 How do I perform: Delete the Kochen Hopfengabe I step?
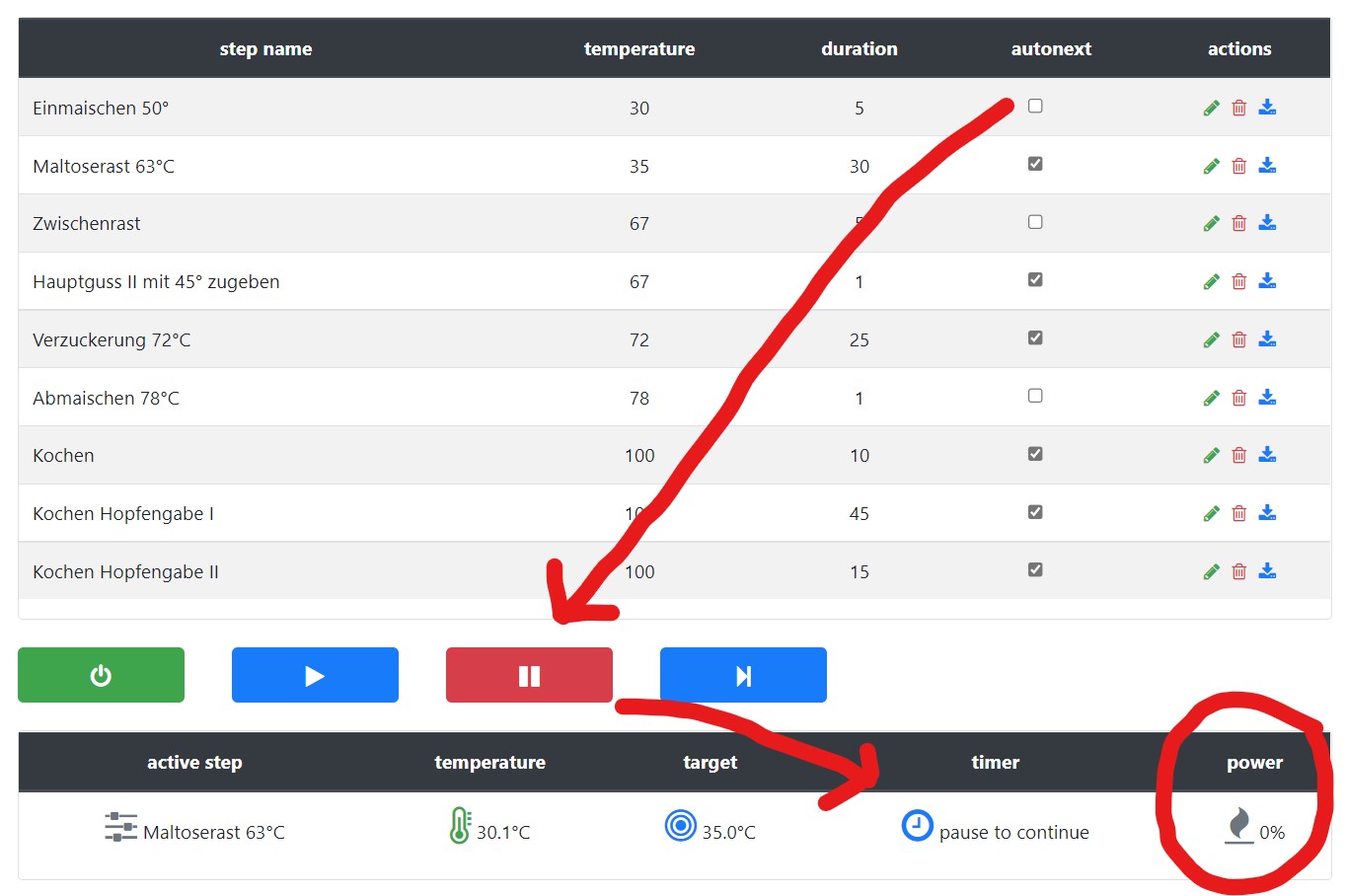point(1238,513)
